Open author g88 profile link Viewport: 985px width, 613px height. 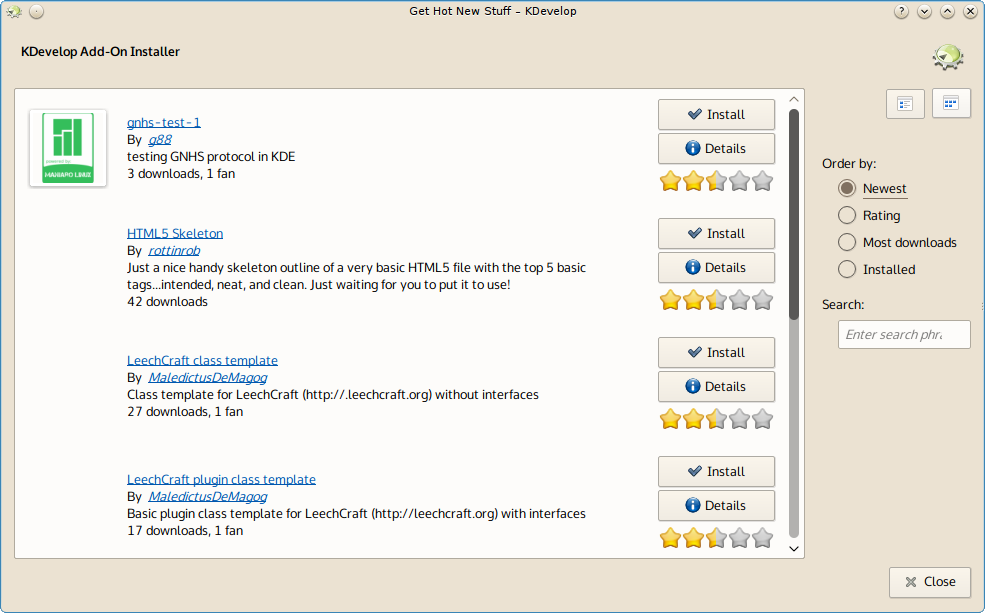click(x=160, y=139)
